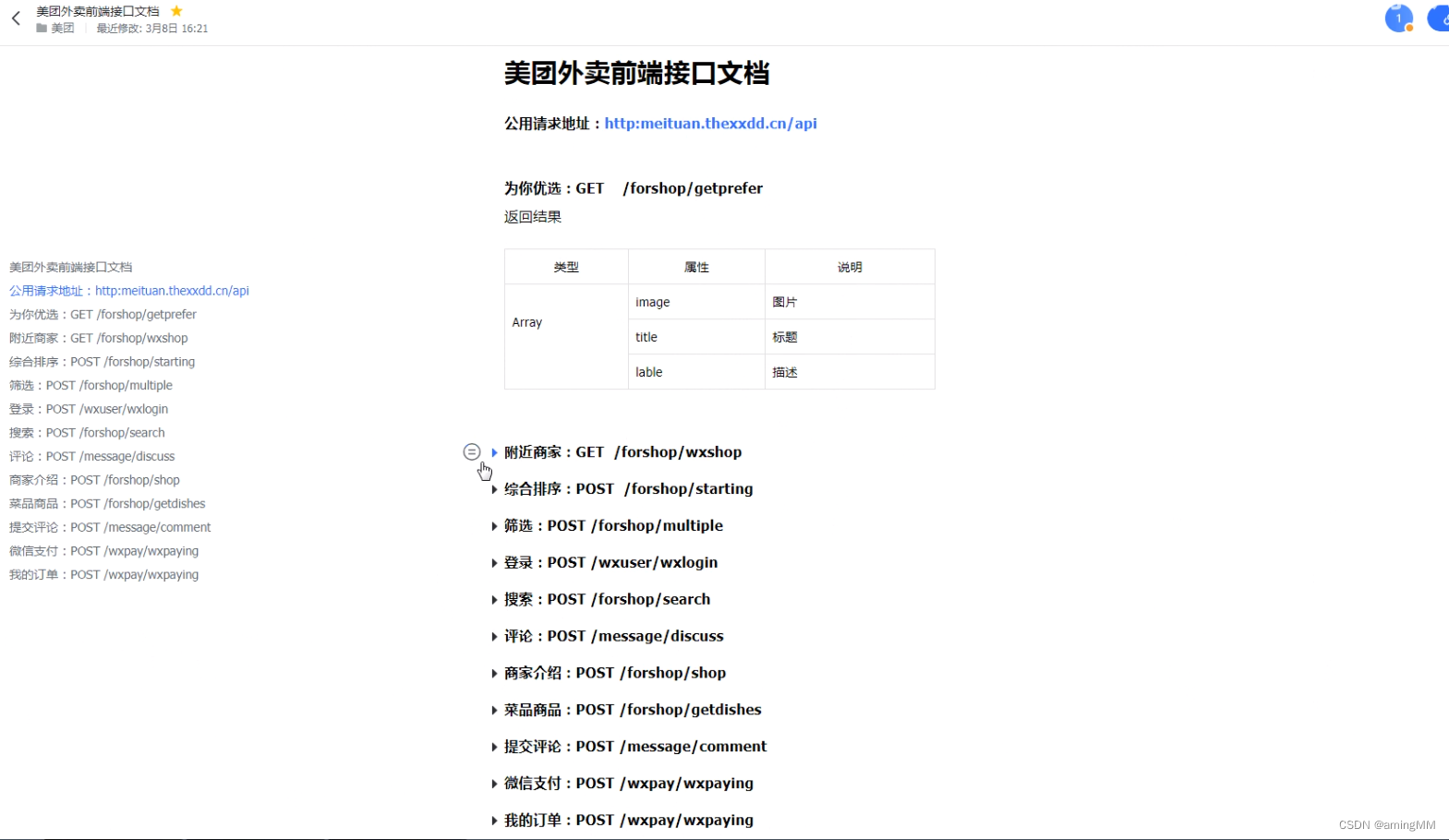The width and height of the screenshot is (1449, 840).
Task: Jump to 菜品商品 POST /forshop/getdishes in outline
Action: coord(107,504)
